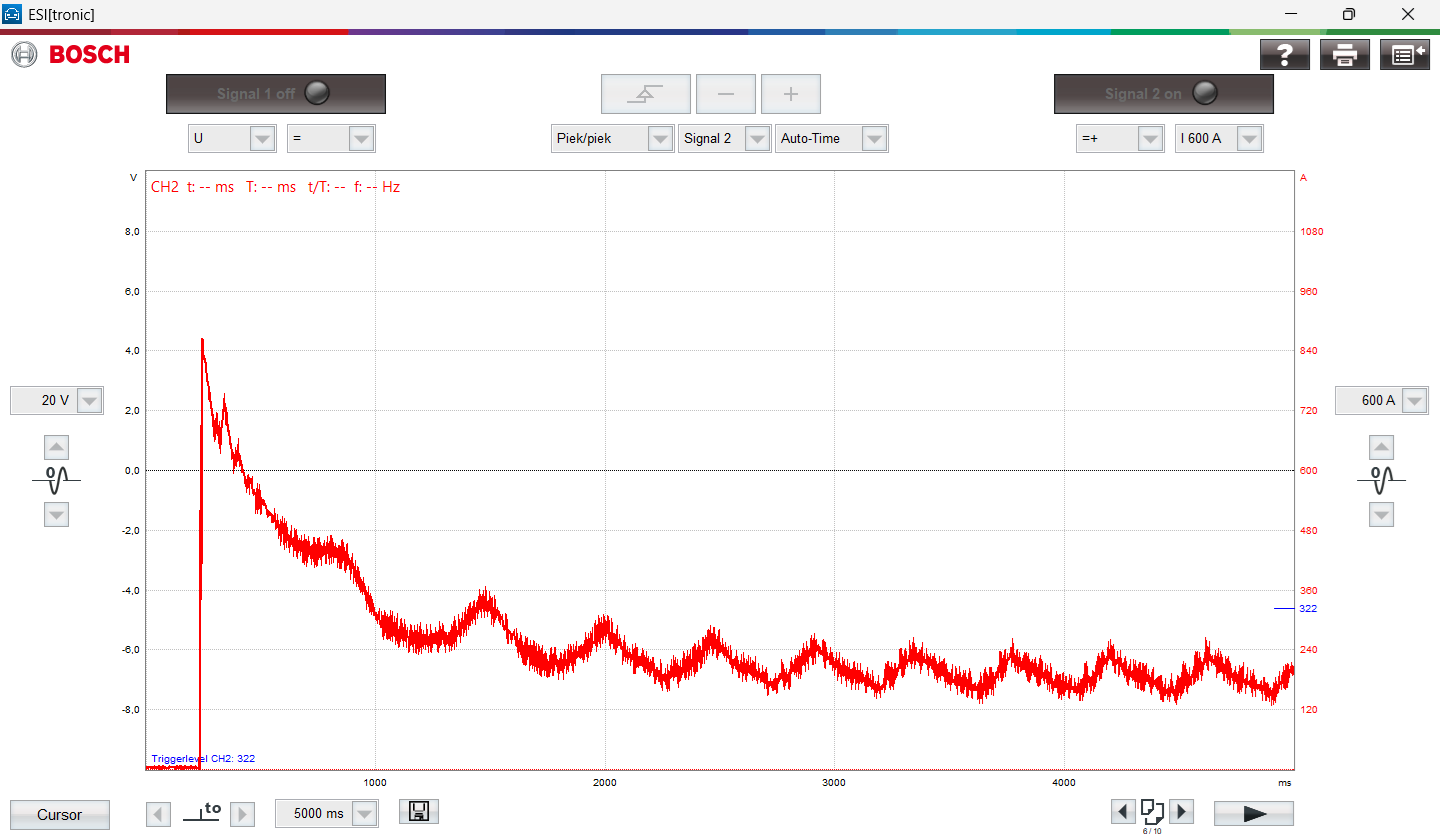
Task: Go to the previous stored page arrow
Action: point(1123,811)
